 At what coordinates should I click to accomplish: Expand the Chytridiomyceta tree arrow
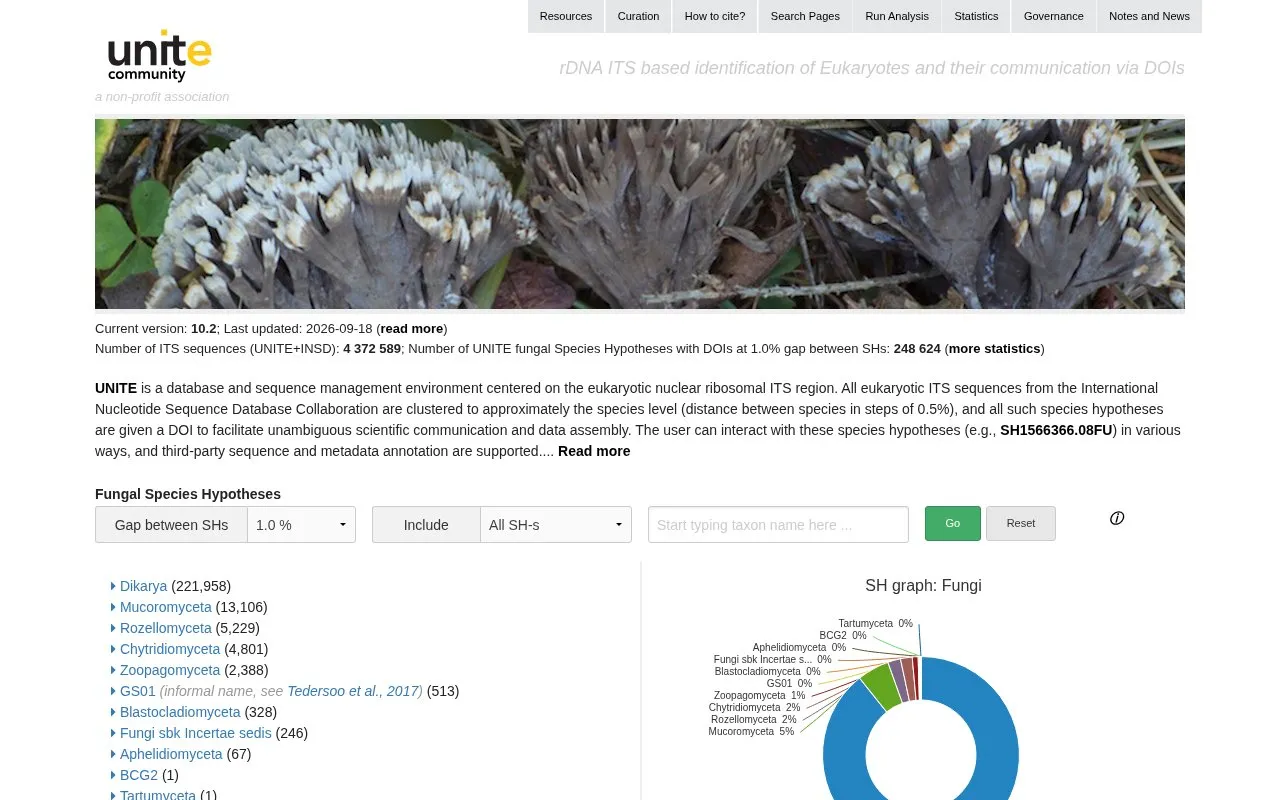(x=113, y=649)
